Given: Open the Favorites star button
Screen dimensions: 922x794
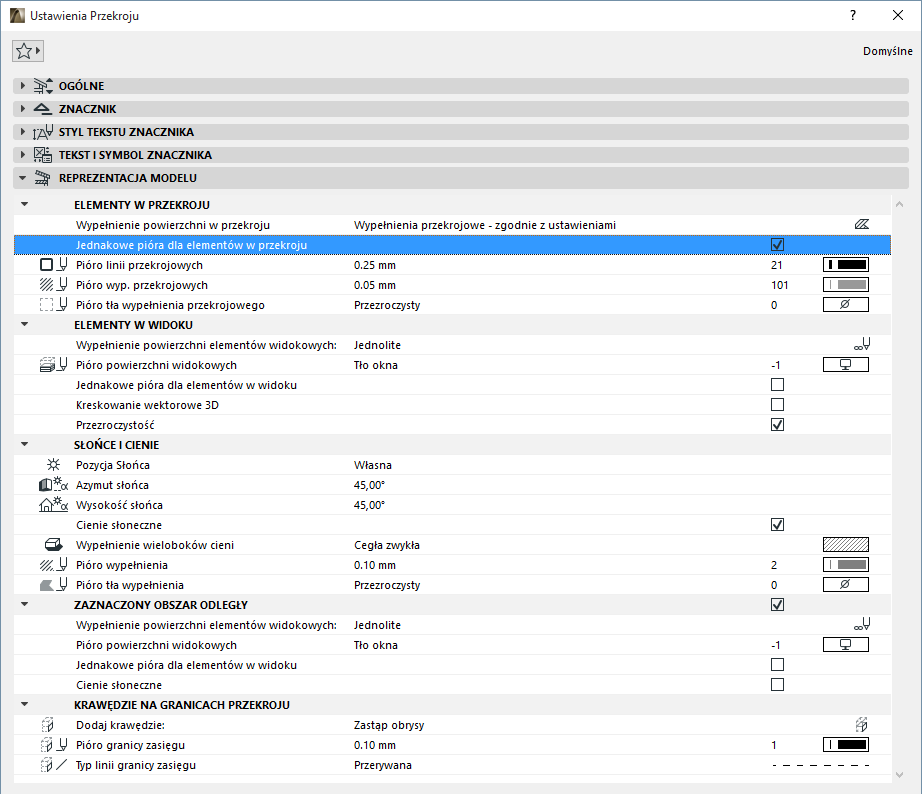Looking at the screenshot, I should coord(28,51).
